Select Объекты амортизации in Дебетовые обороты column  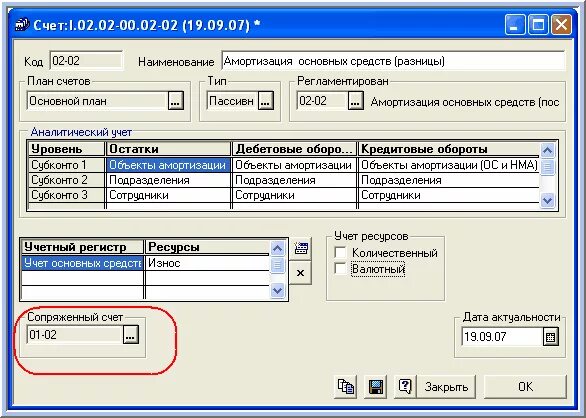pos(295,165)
